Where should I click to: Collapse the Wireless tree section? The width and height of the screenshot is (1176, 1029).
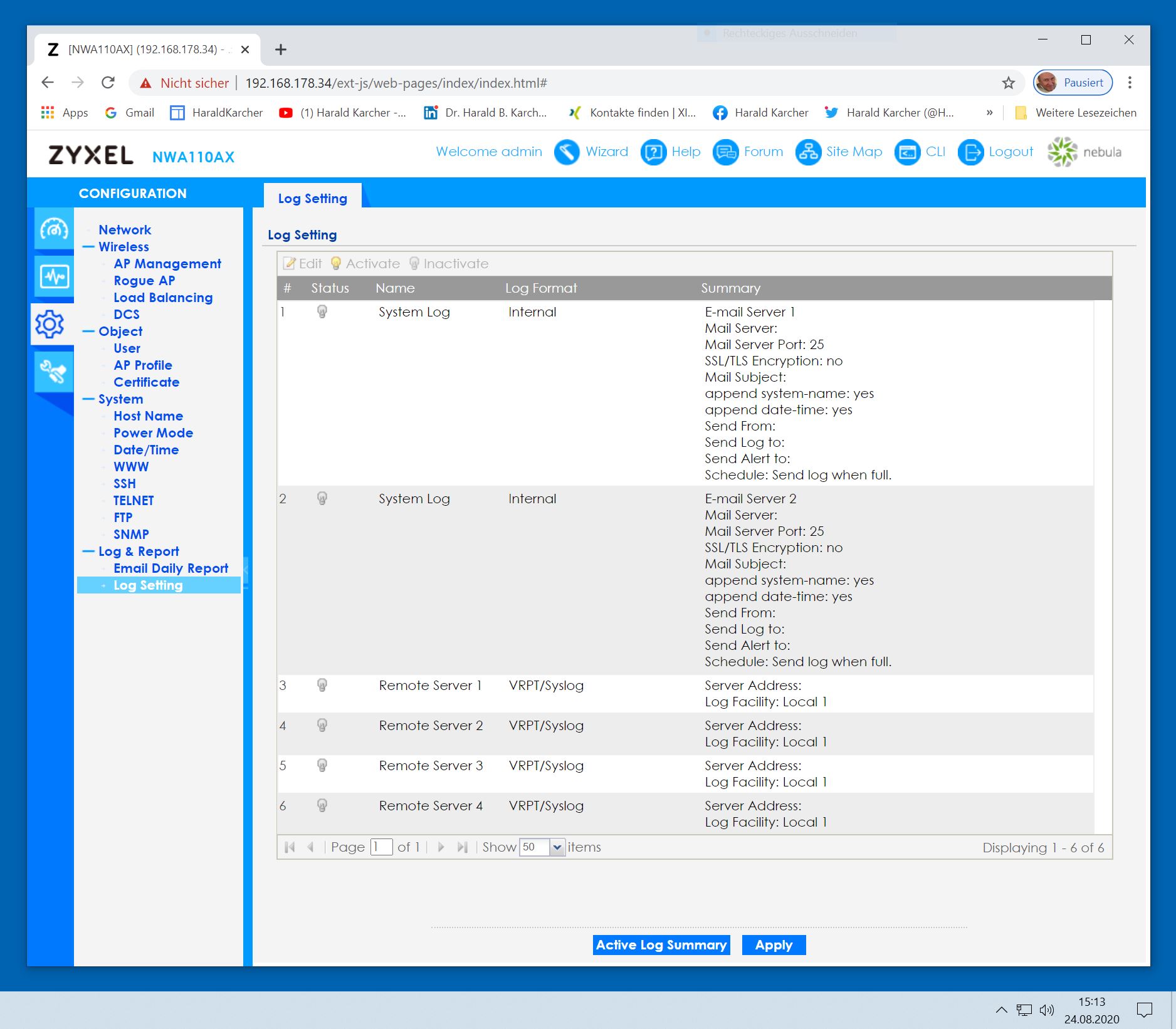(88, 247)
